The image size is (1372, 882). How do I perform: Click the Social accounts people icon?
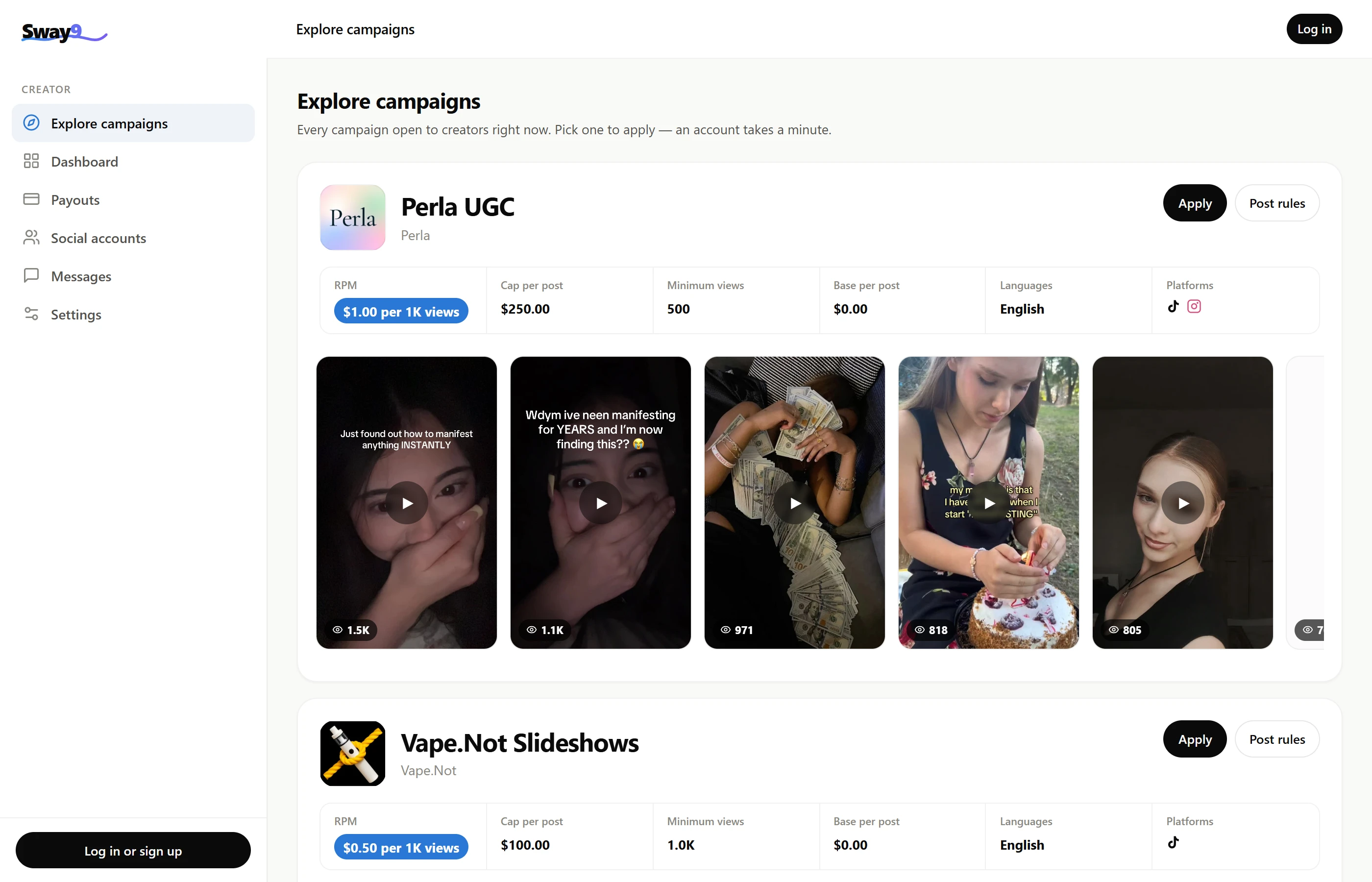click(x=31, y=238)
